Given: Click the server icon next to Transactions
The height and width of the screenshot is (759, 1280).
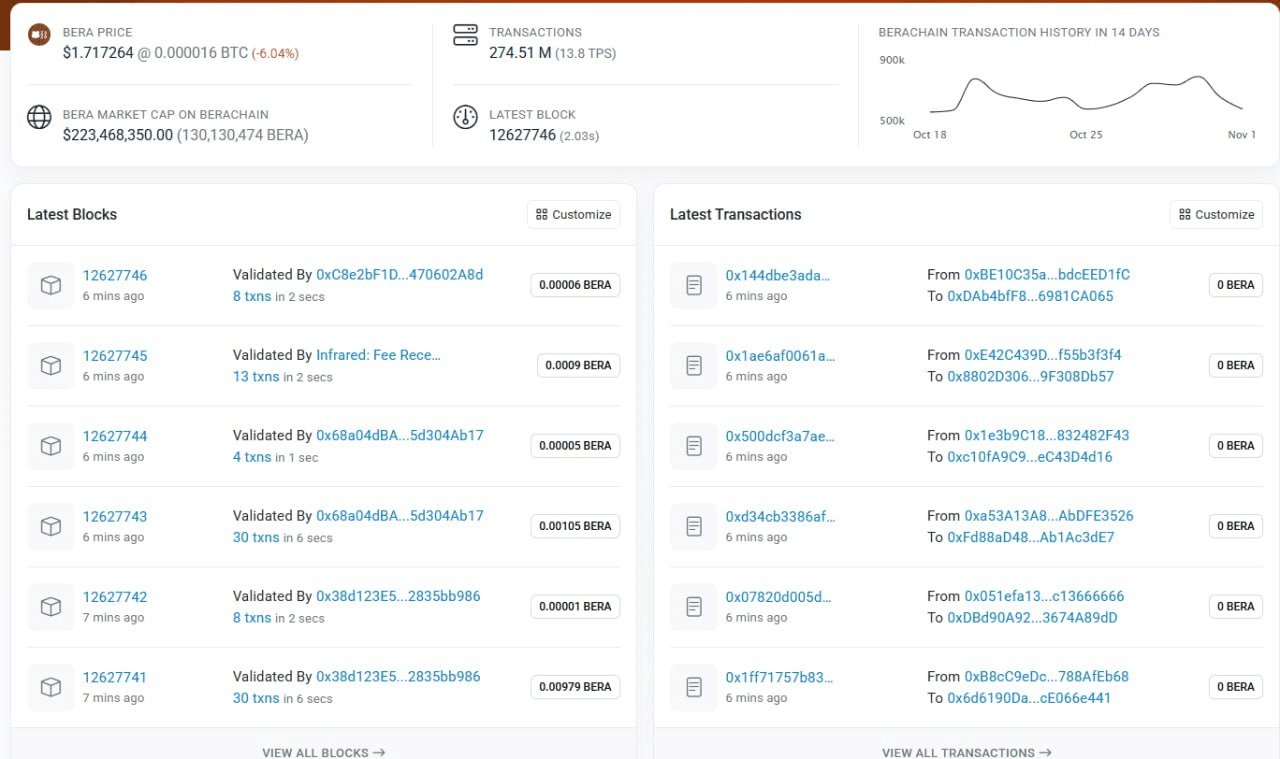Looking at the screenshot, I should (465, 35).
